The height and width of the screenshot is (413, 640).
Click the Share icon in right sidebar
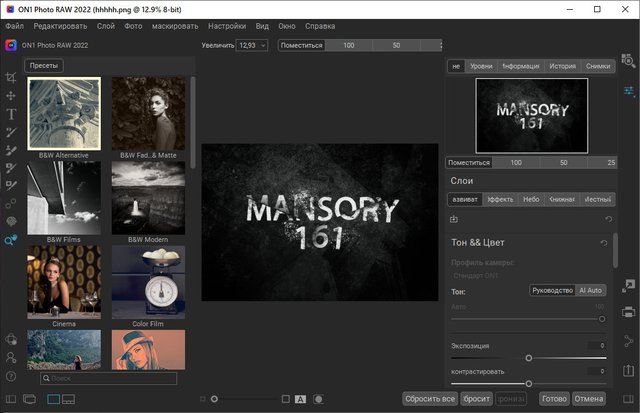[629, 341]
